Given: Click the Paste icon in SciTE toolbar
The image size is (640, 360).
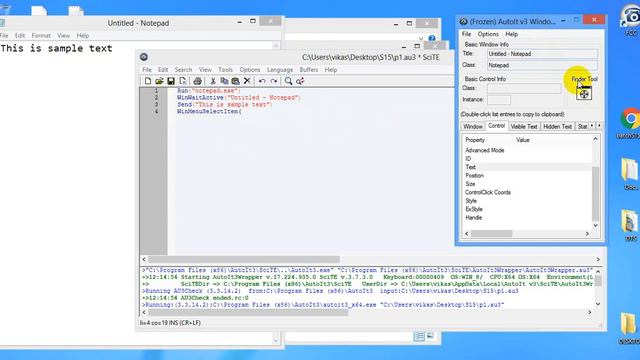Looking at the screenshot, I should pyautogui.click(x=236, y=81).
